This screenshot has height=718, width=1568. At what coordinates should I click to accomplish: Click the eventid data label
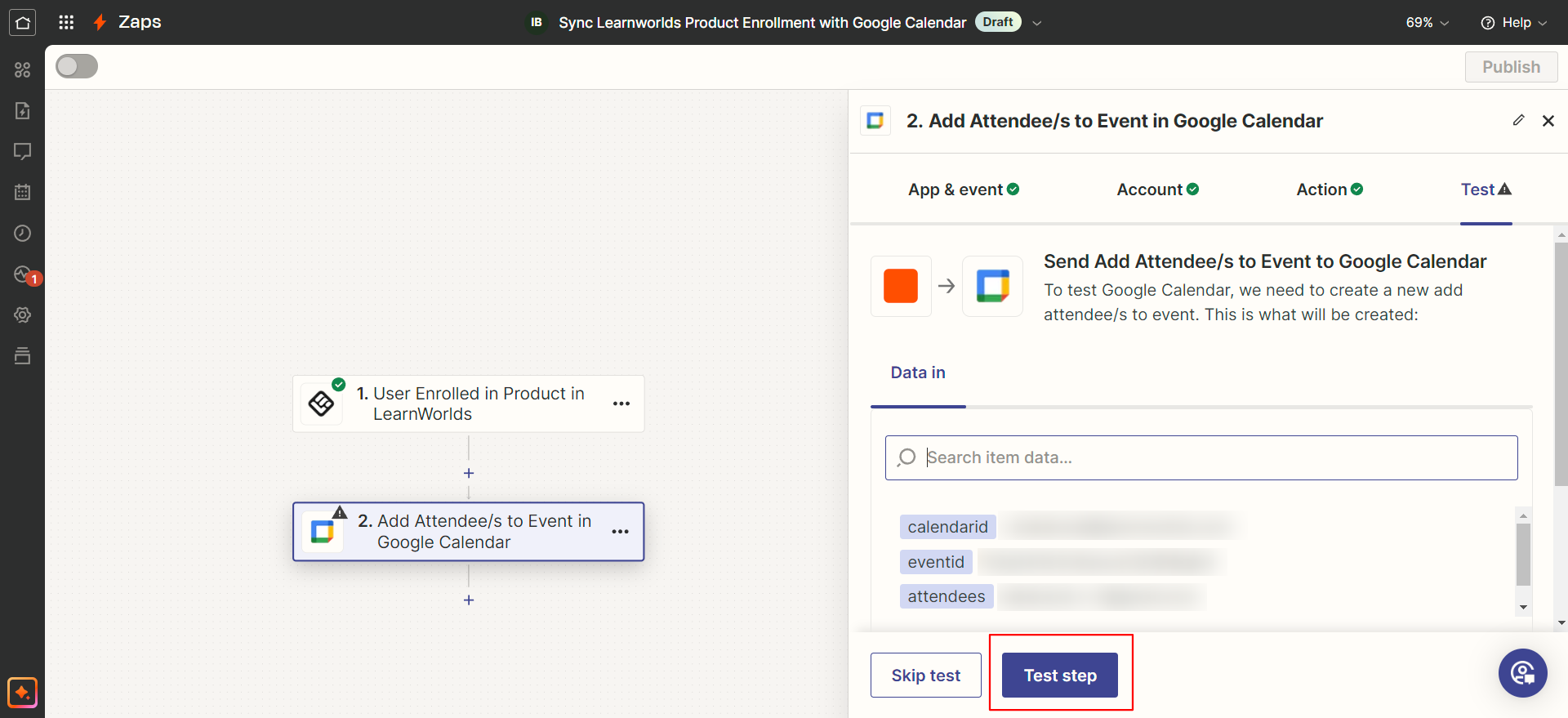click(936, 562)
